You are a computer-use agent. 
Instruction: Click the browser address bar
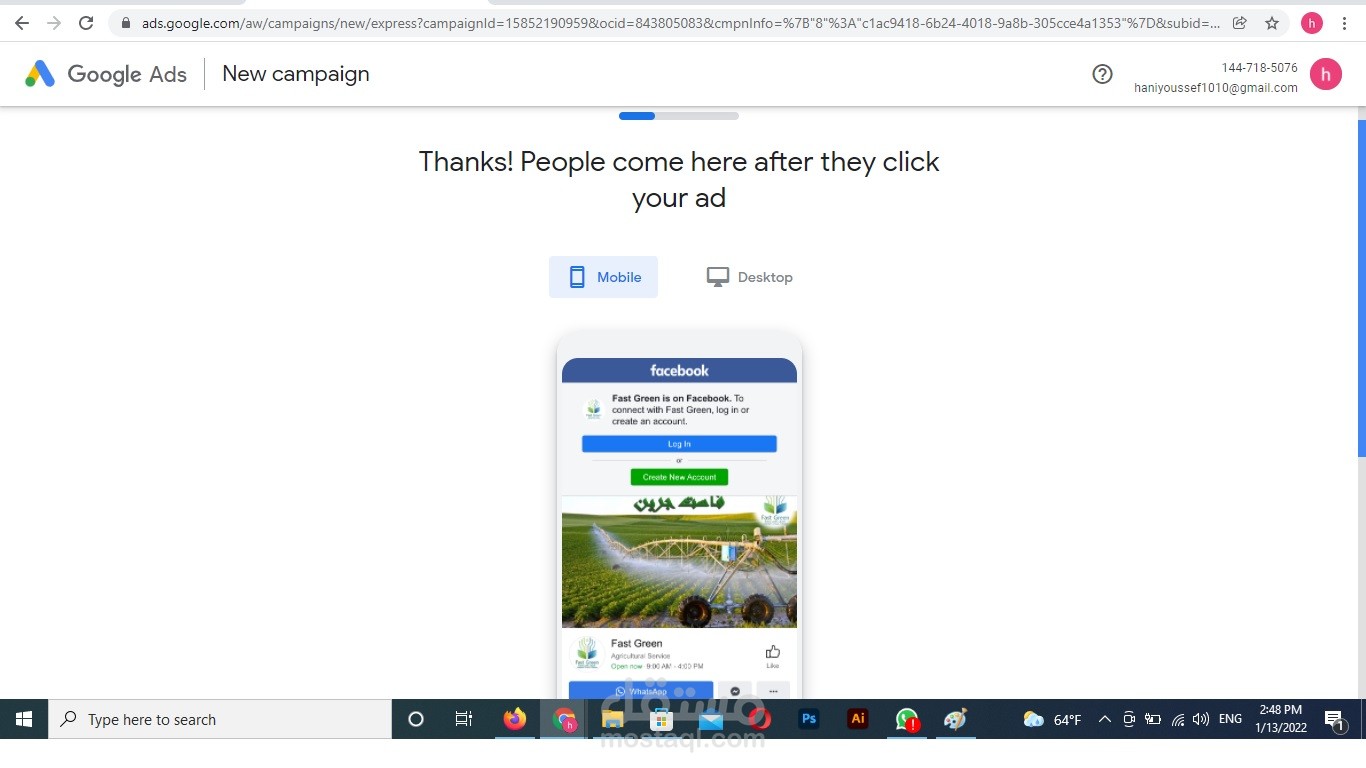[600, 22]
